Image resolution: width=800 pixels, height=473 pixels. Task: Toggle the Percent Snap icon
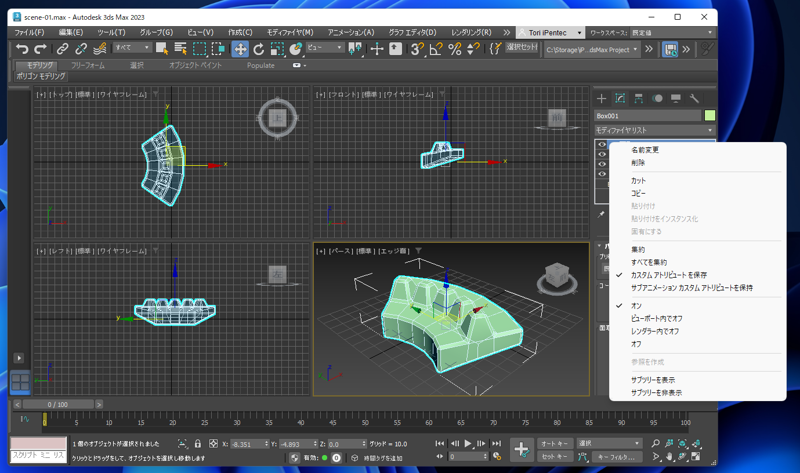455,49
